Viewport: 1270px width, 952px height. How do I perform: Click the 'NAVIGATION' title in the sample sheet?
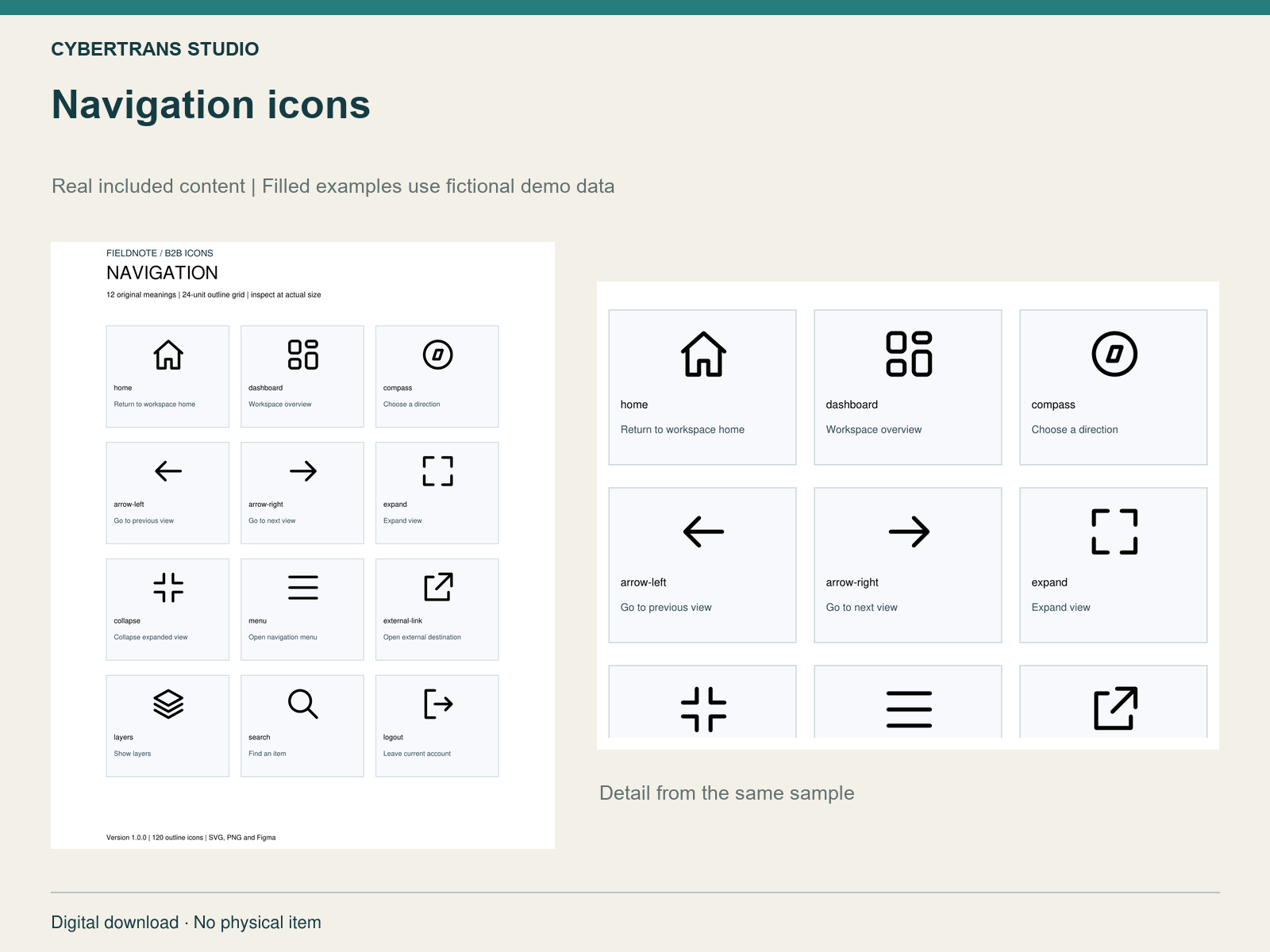(x=162, y=273)
